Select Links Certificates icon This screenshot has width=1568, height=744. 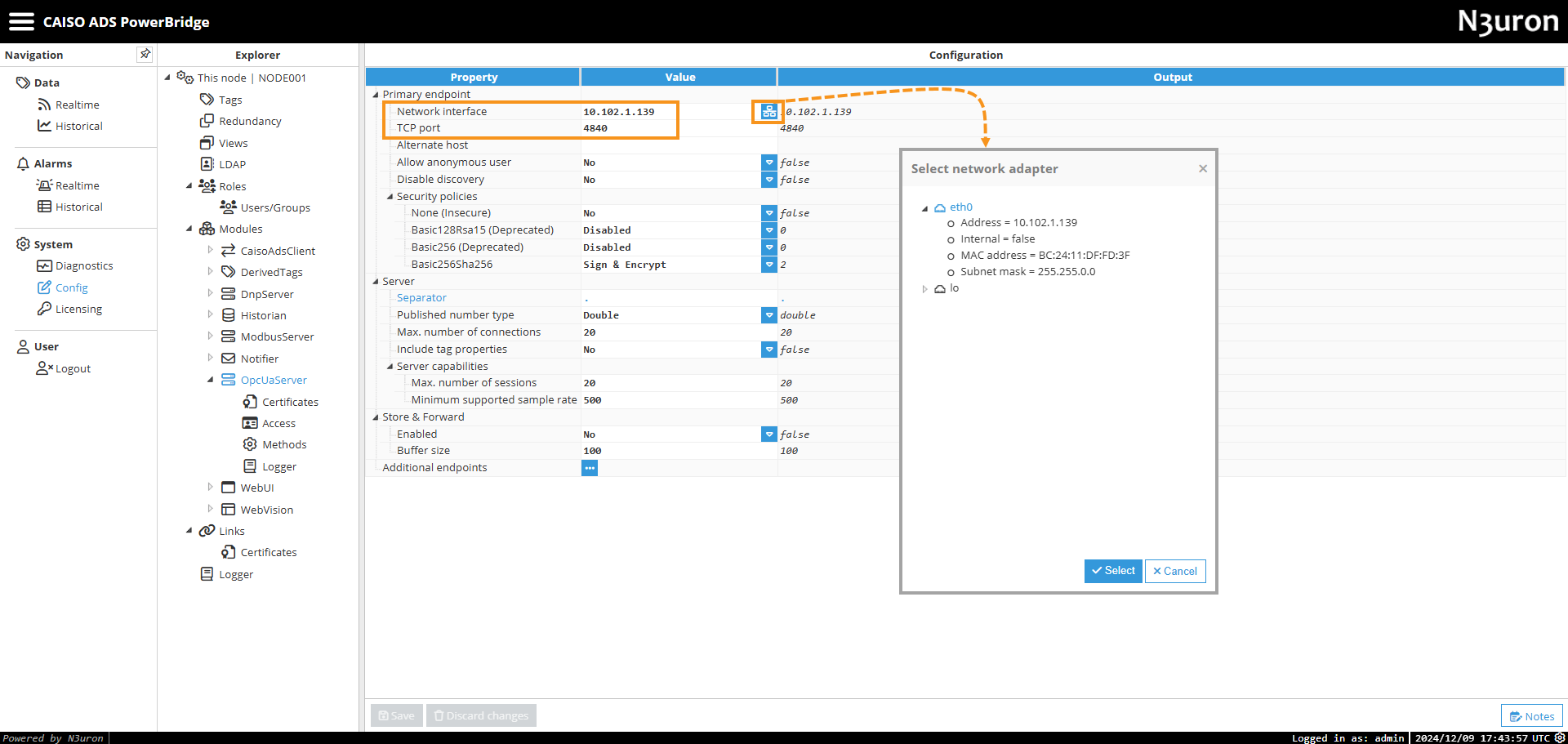tap(229, 552)
